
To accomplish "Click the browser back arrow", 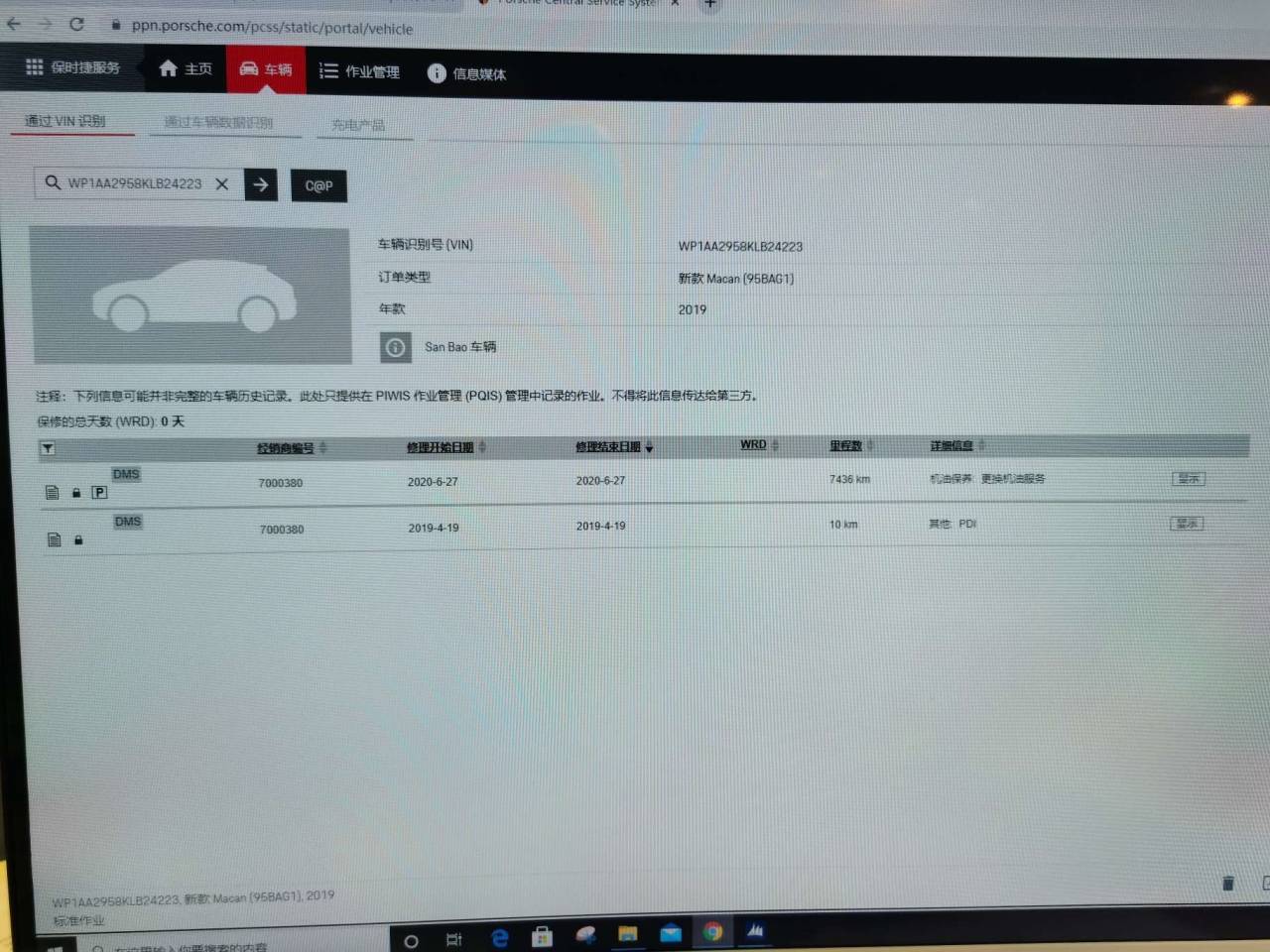I will coord(14,23).
